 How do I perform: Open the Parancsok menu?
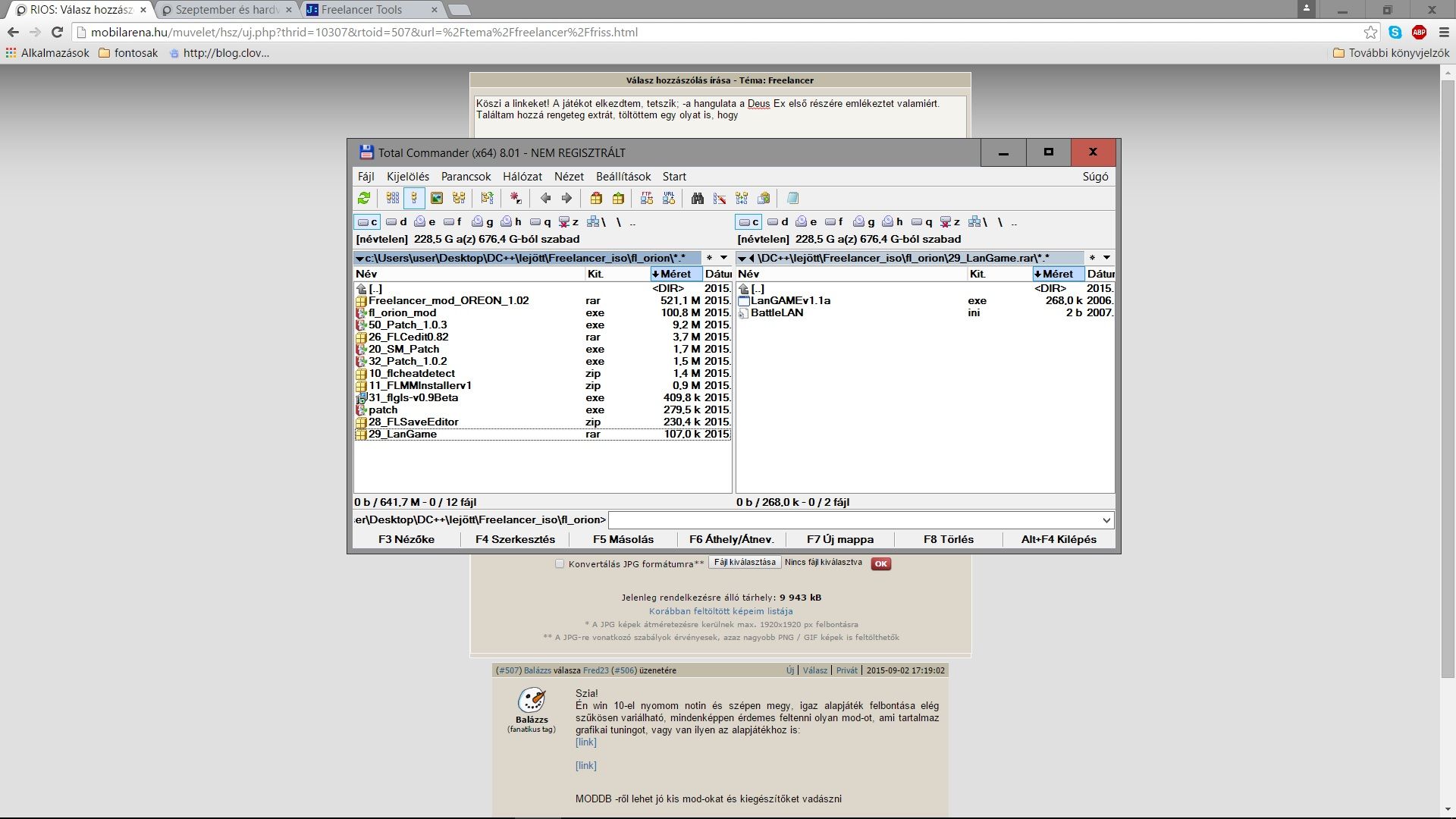tap(466, 176)
